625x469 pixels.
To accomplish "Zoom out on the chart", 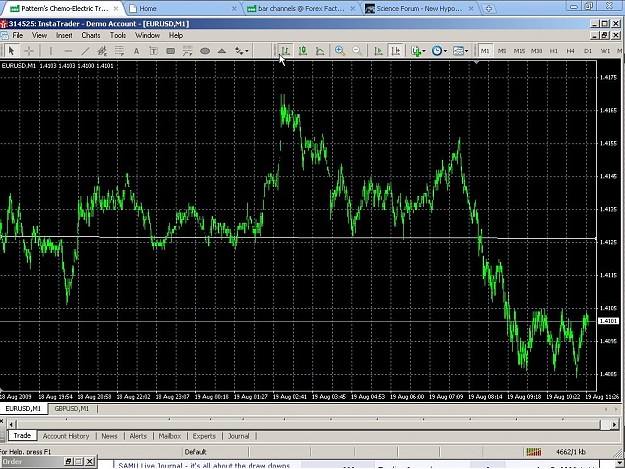I will pyautogui.click(x=357, y=51).
